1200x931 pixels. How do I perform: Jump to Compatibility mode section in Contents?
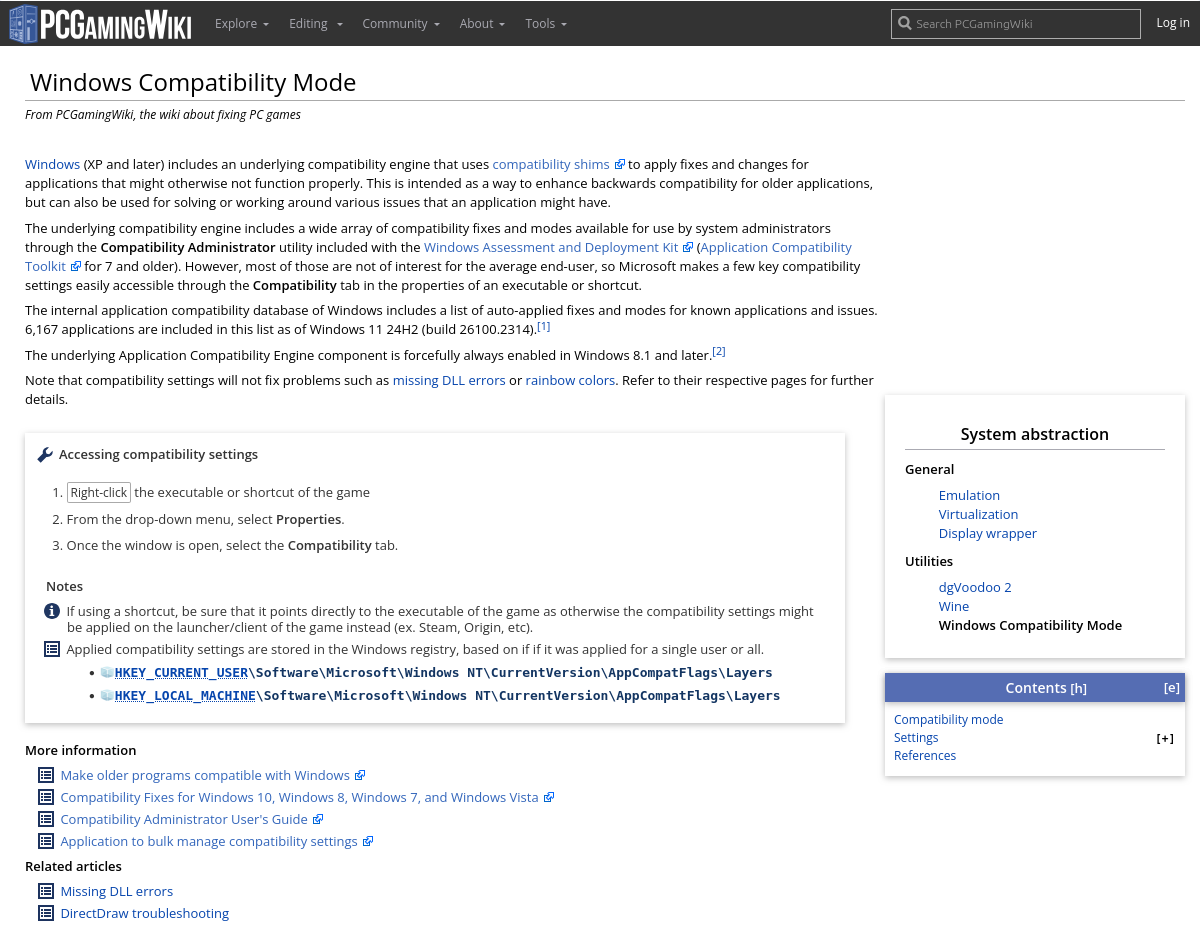point(948,719)
